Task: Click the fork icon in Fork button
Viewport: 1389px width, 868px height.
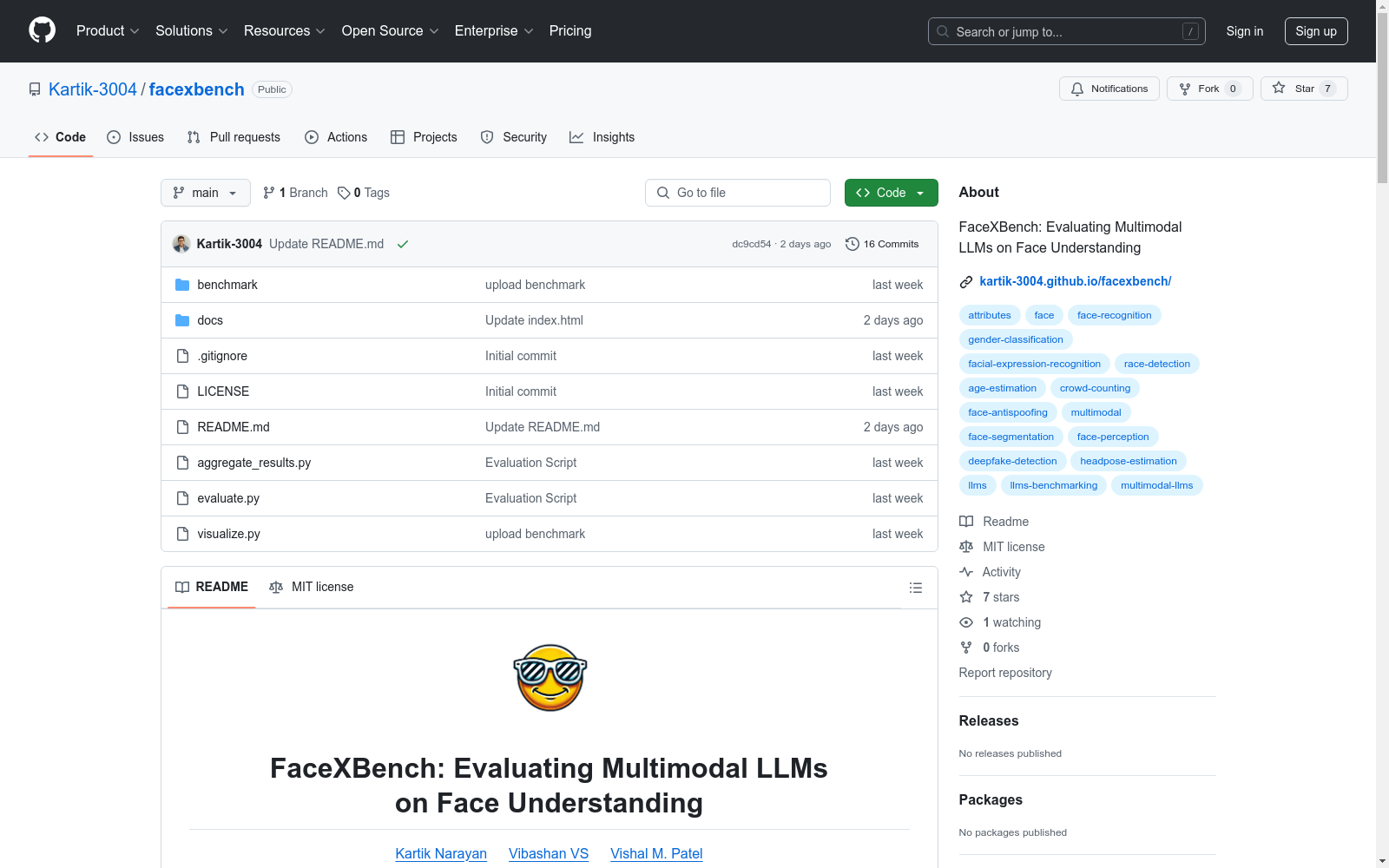Action: coord(1185,89)
